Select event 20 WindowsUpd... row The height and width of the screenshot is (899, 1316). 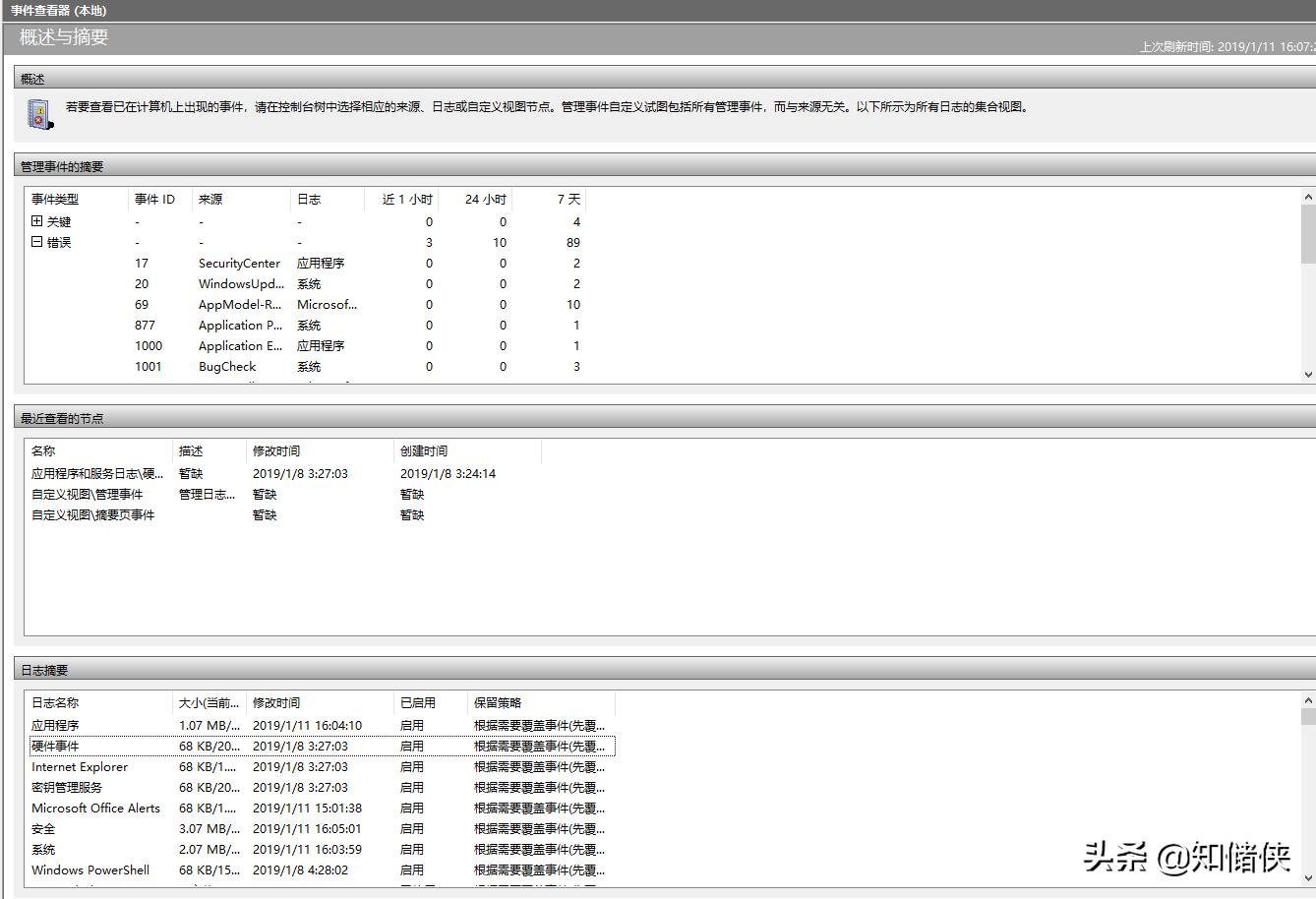[307, 283]
